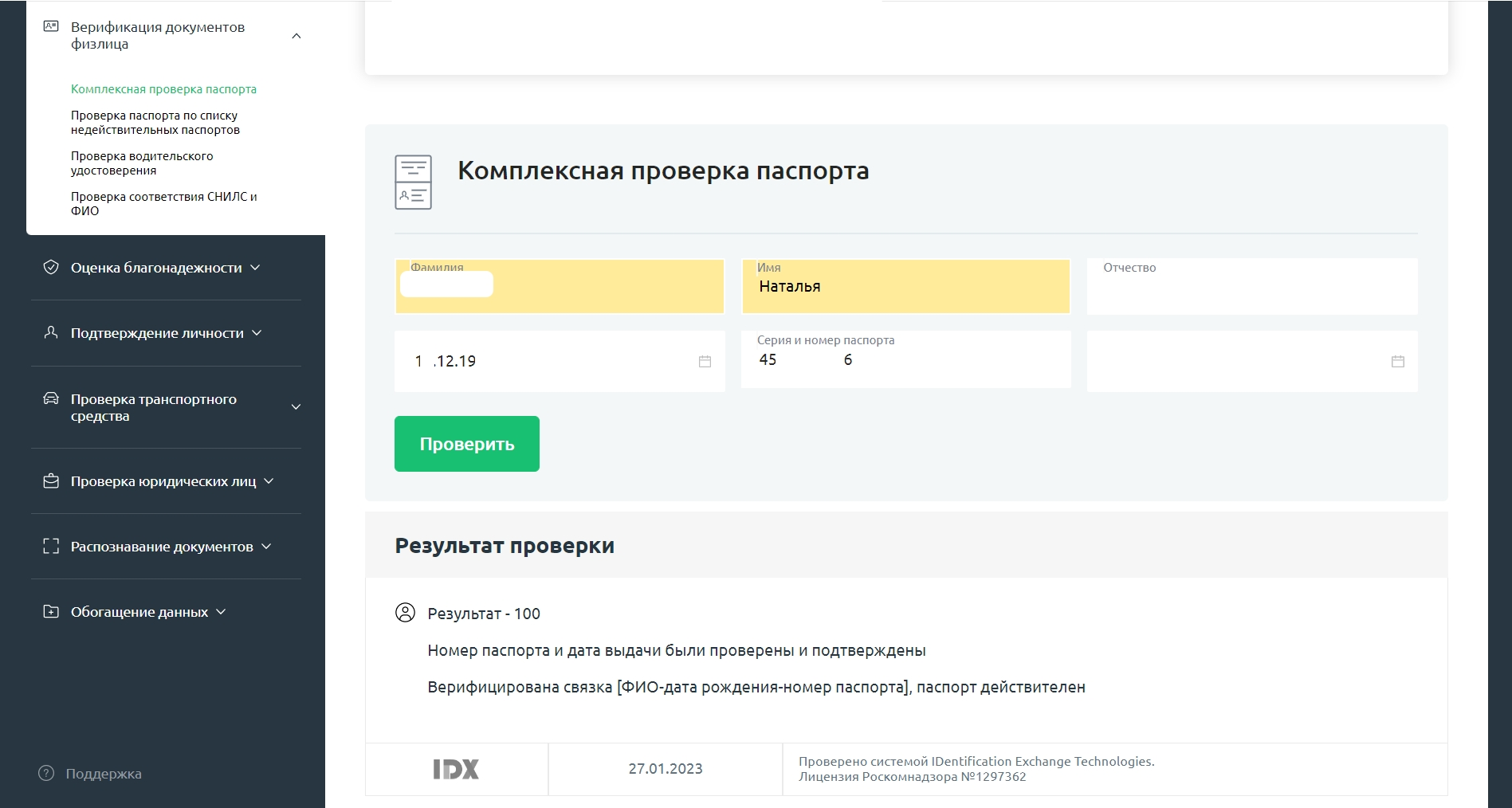1512x808 pixels.
Task: Click the briefcase icon for Проверка юридических лиц
Action: point(50,480)
